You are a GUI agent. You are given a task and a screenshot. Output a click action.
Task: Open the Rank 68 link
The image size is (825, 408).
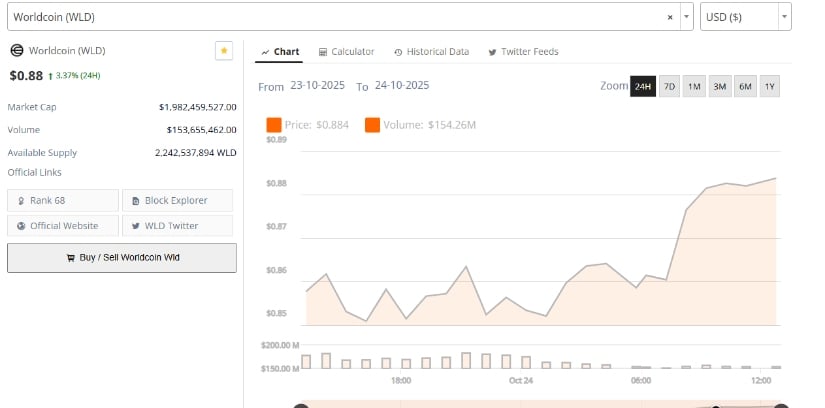(x=63, y=200)
